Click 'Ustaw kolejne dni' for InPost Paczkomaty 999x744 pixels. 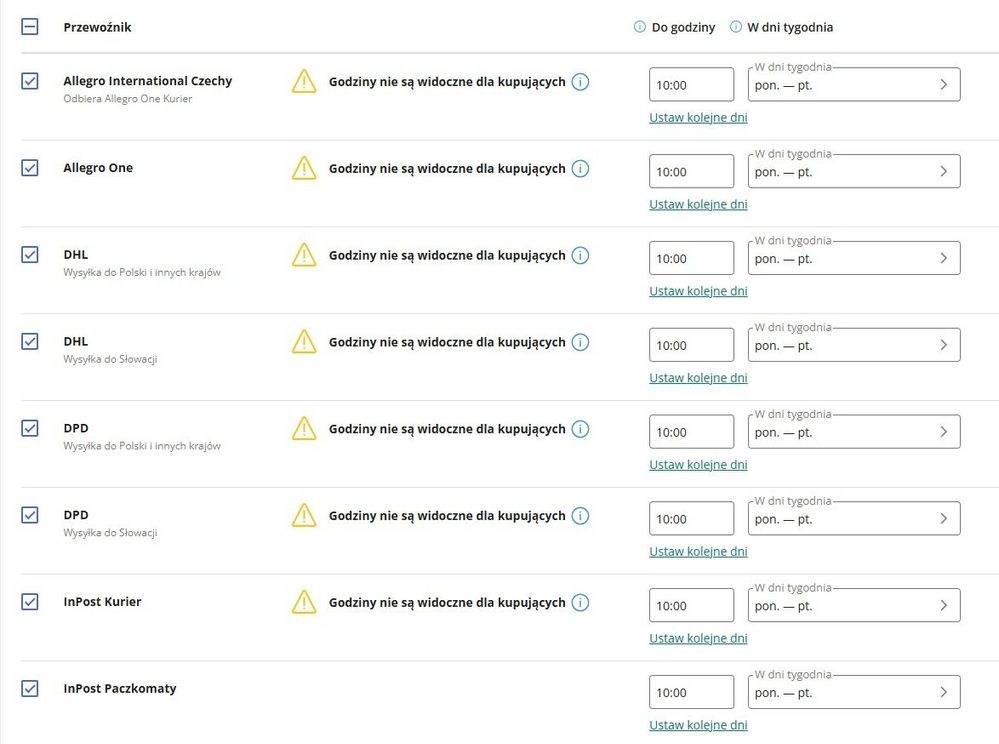698,725
